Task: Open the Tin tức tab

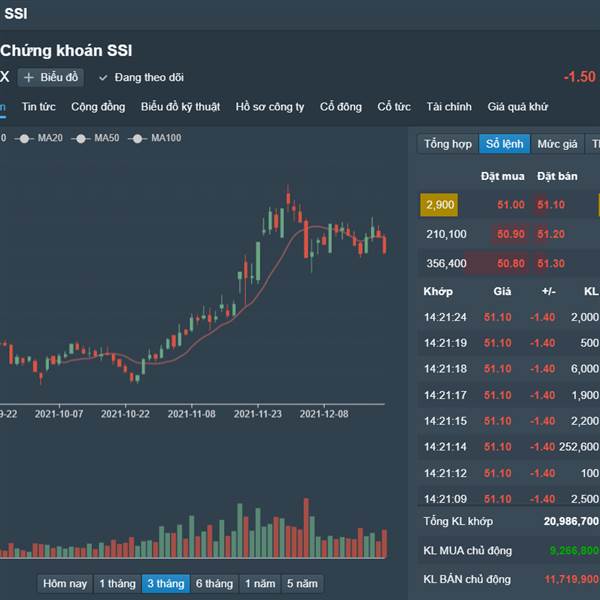Action: click(x=38, y=107)
